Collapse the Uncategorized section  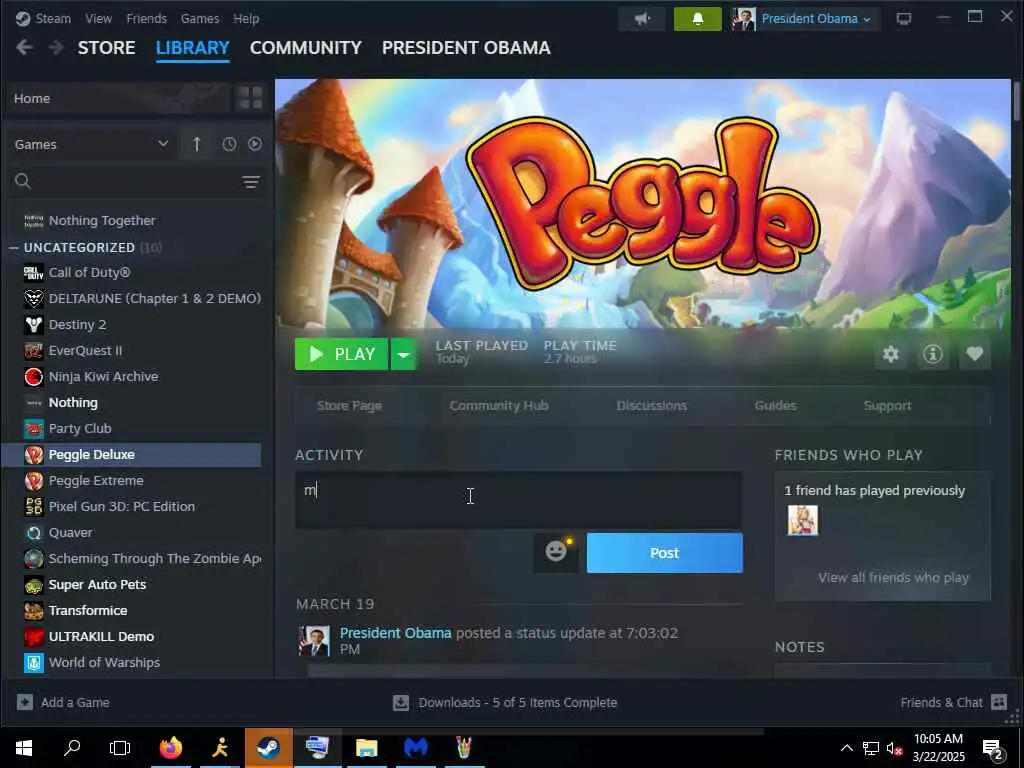tap(14, 248)
